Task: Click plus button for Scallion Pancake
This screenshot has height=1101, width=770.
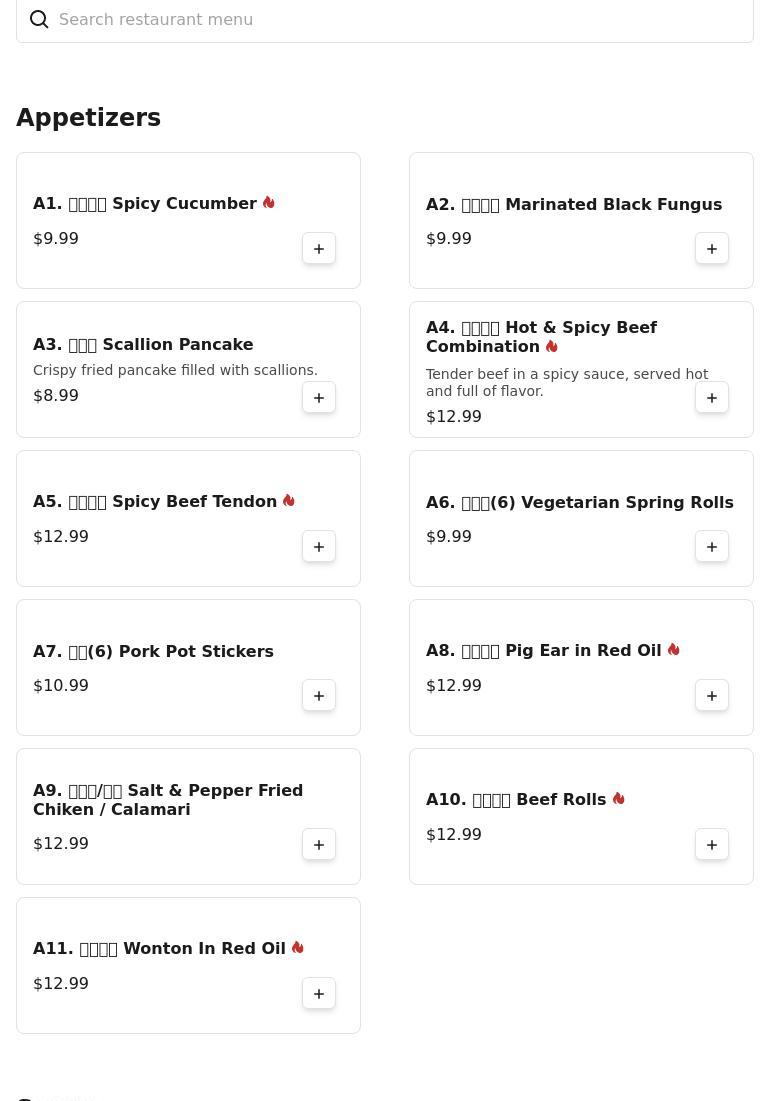Action: tap(319, 398)
